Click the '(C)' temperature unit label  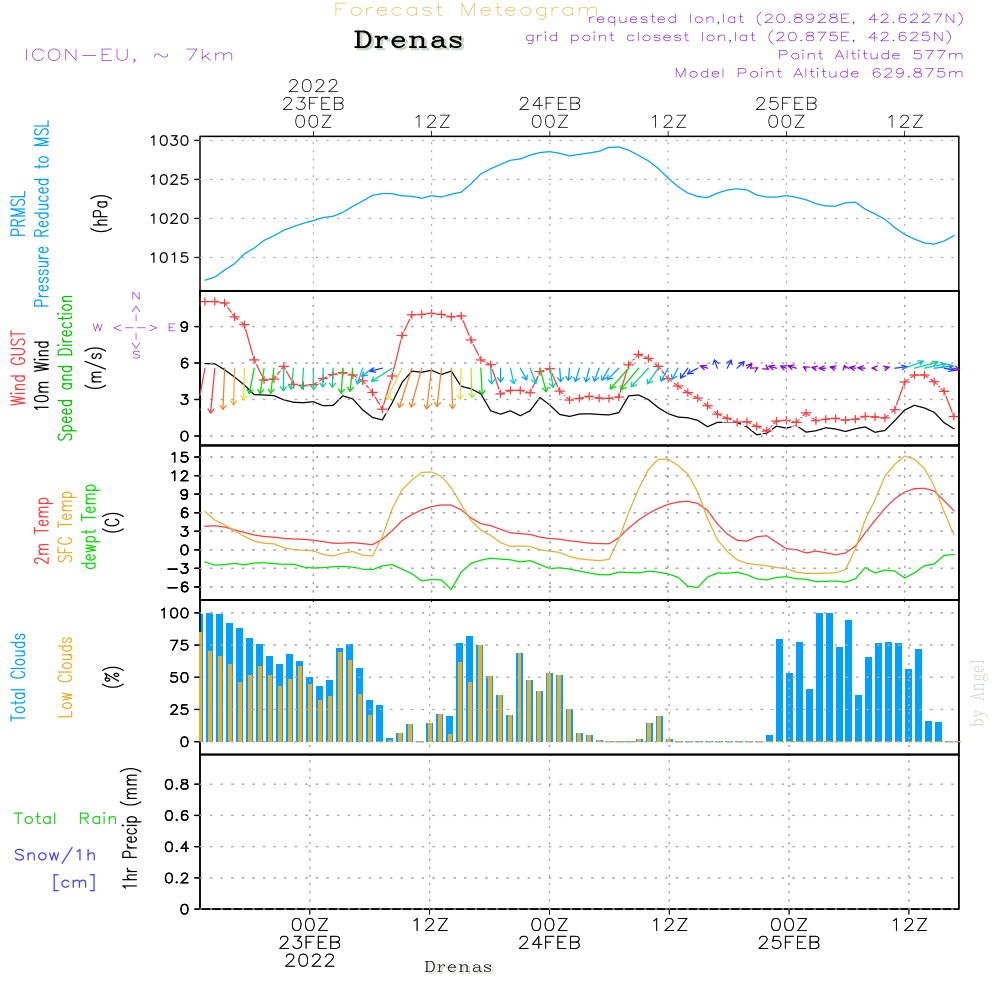tap(113, 523)
